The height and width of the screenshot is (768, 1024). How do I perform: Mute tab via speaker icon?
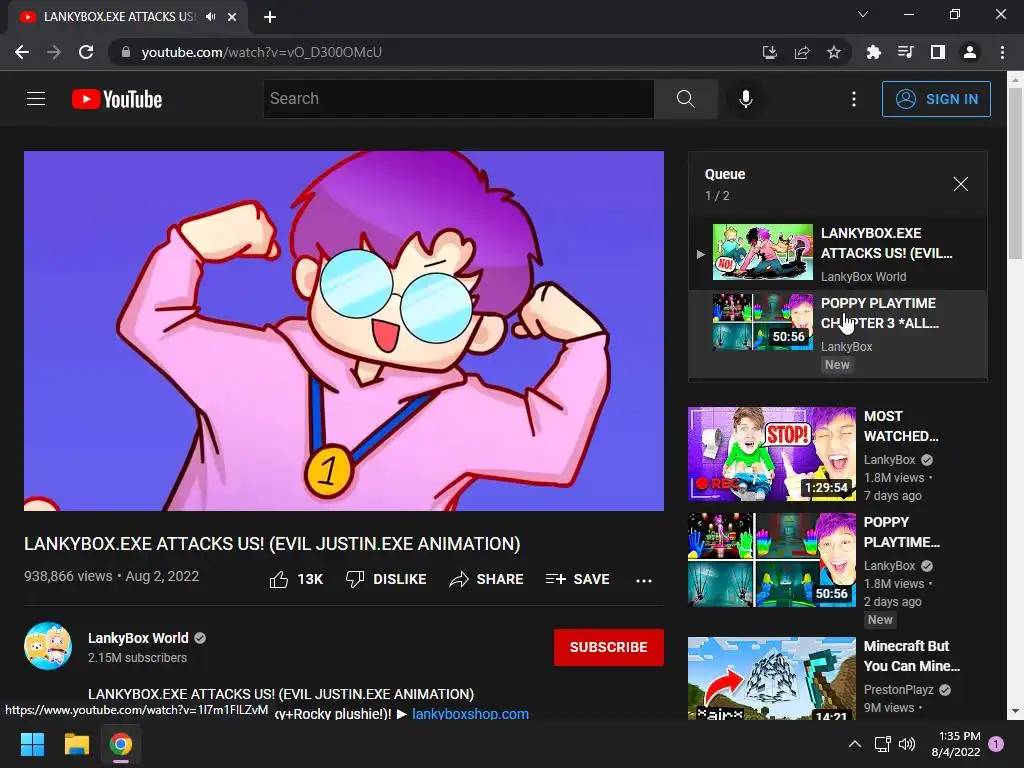pos(210,17)
